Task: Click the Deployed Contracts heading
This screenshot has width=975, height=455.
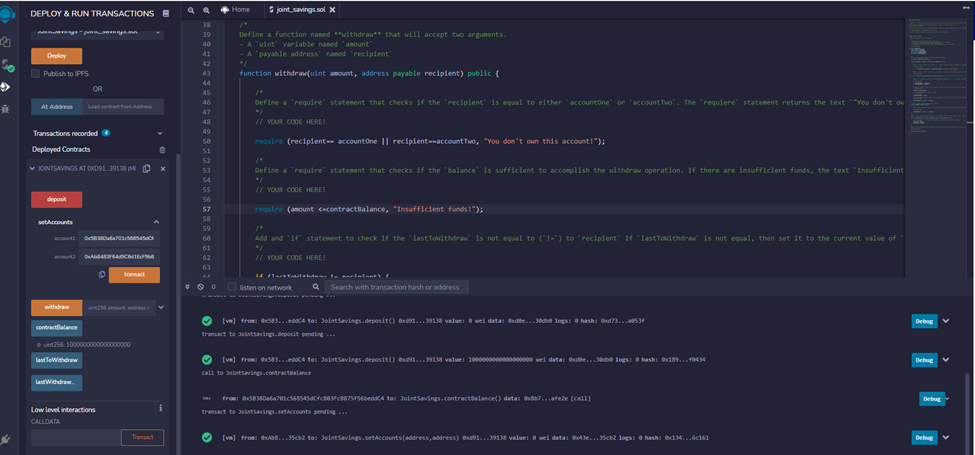Action: (x=61, y=150)
